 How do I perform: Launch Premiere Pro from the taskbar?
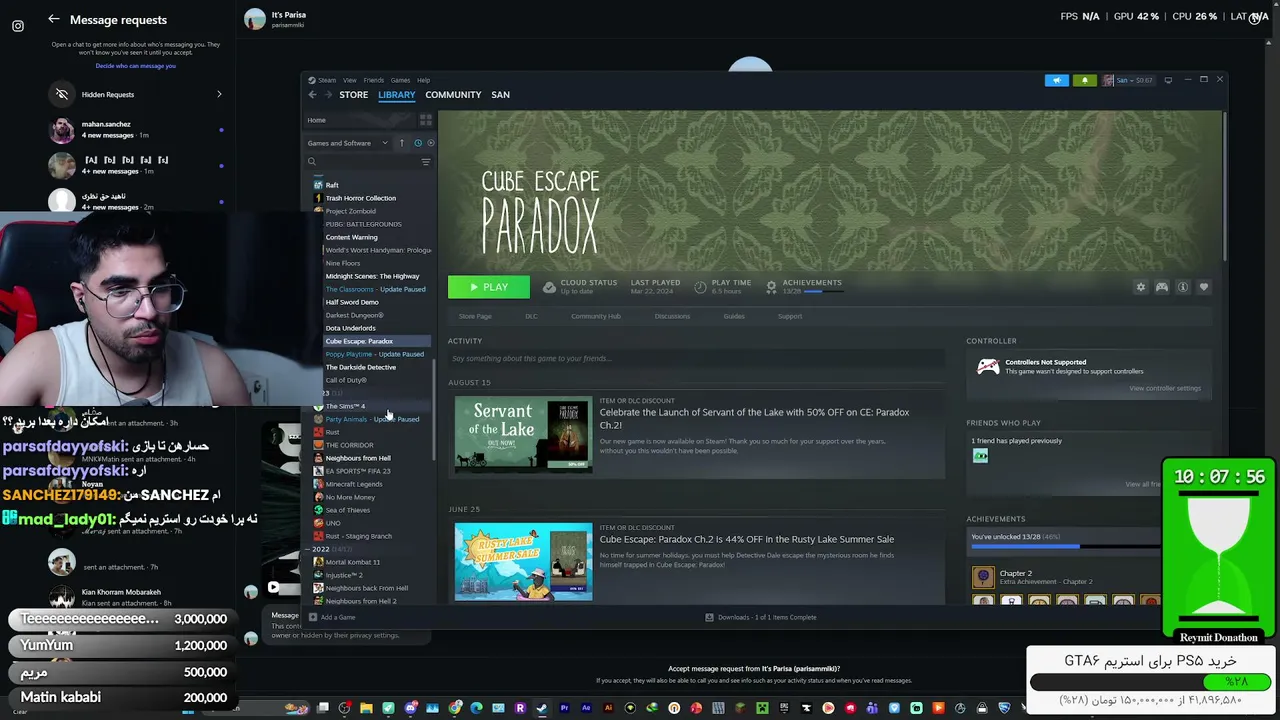click(564, 708)
